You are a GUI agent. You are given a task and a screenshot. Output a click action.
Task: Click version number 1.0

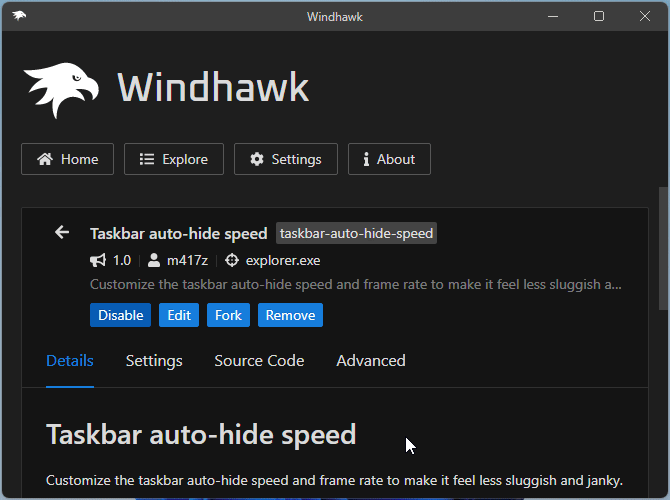point(122,260)
